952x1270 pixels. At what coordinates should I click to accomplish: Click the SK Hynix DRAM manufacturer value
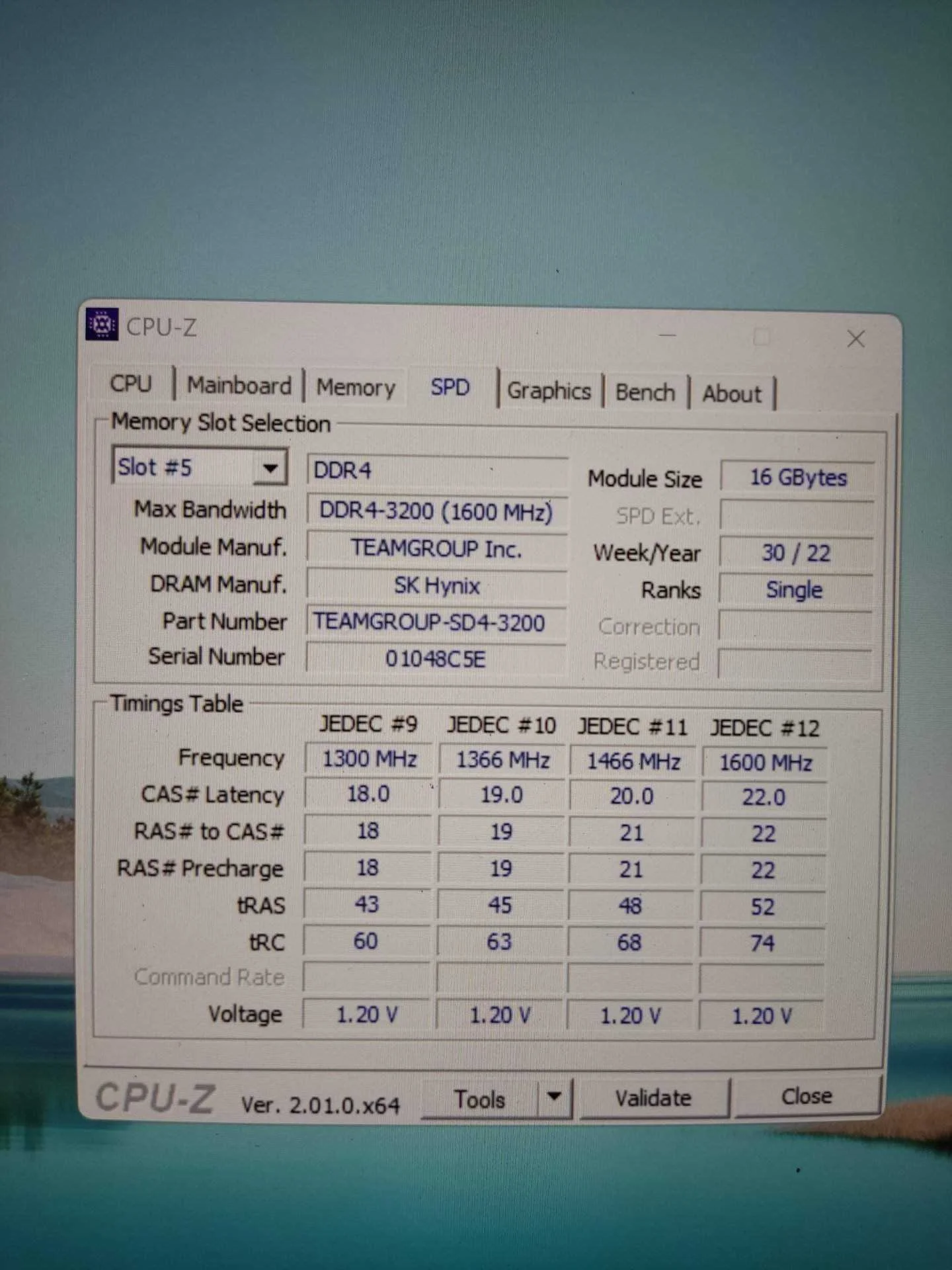(436, 586)
